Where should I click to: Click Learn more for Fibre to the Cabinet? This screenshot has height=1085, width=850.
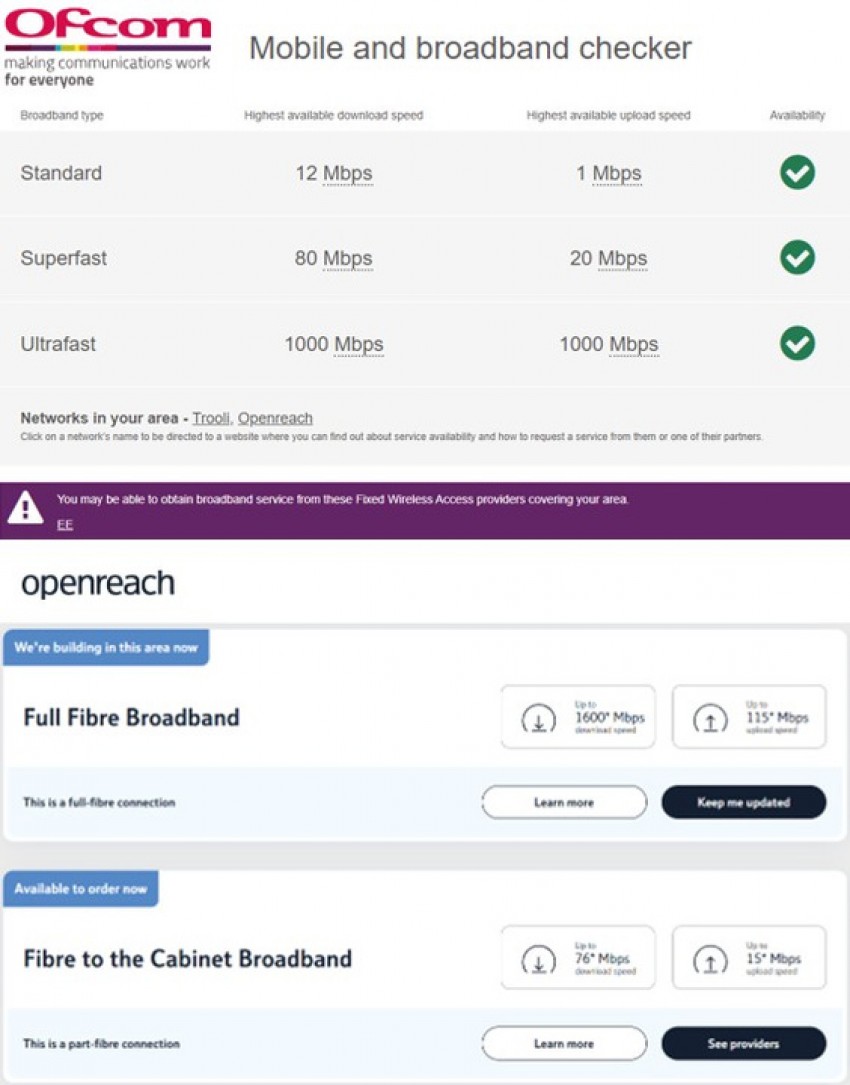tap(564, 1044)
